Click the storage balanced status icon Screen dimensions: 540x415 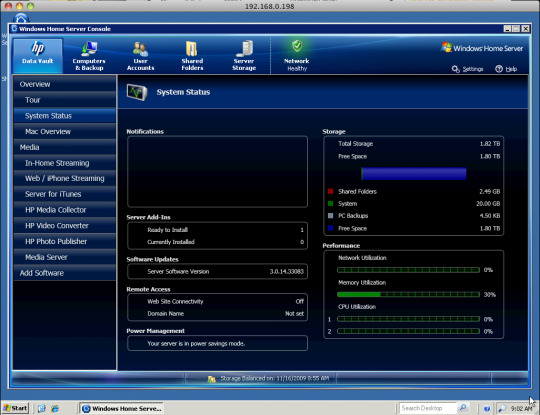[x=211, y=379]
